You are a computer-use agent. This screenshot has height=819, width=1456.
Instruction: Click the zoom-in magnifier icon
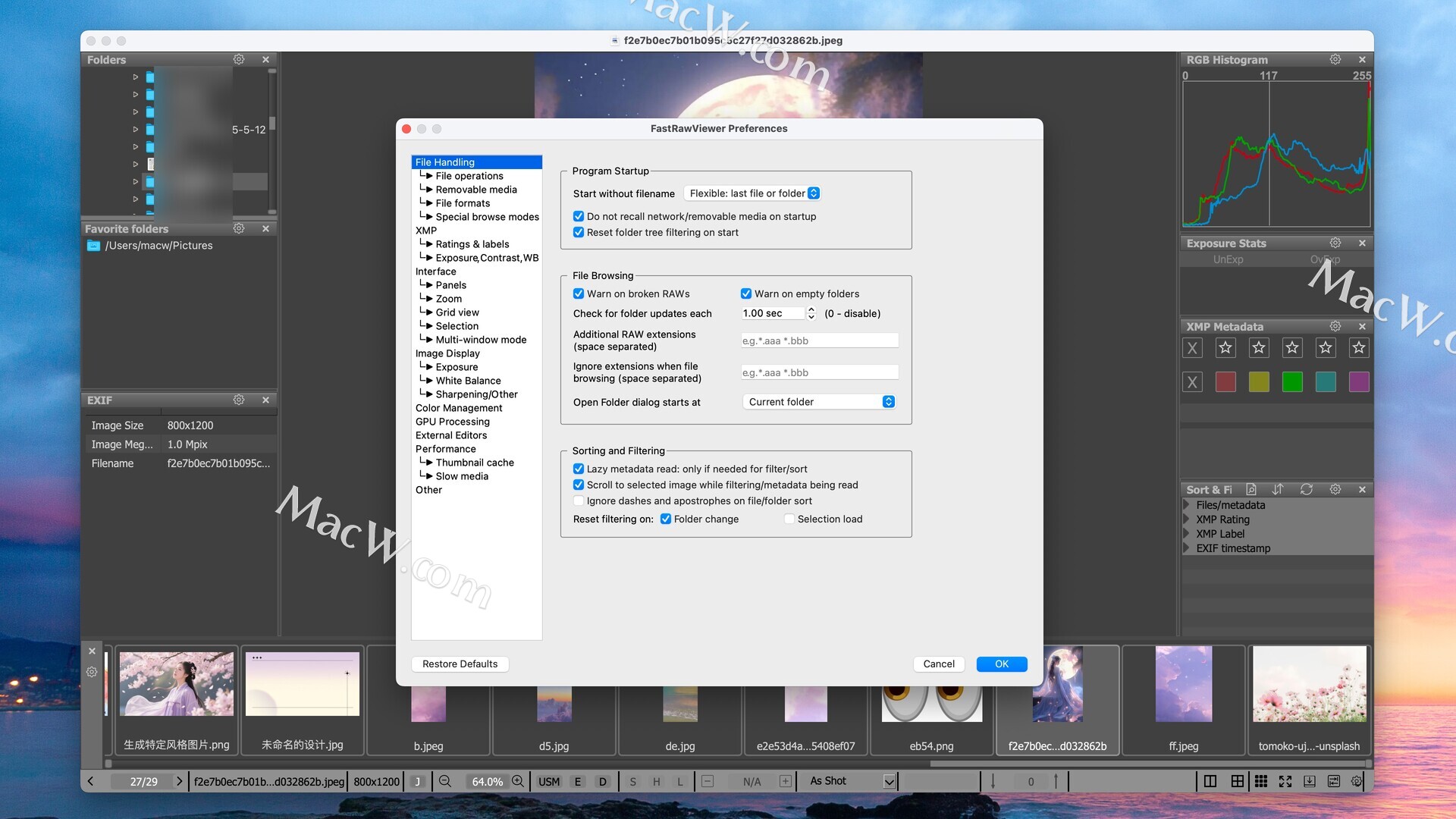tap(518, 781)
